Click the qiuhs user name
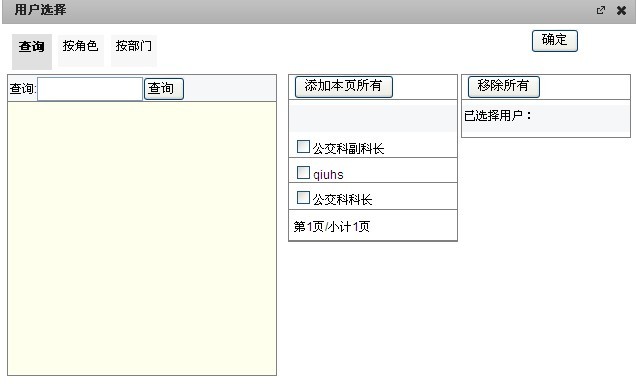Viewport: 637px width, 384px height. pyautogui.click(x=328, y=175)
